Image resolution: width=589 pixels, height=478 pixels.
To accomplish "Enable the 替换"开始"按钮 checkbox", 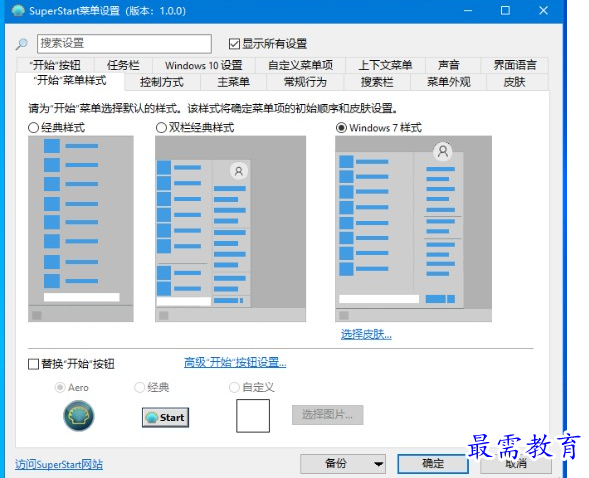I will pos(33,364).
